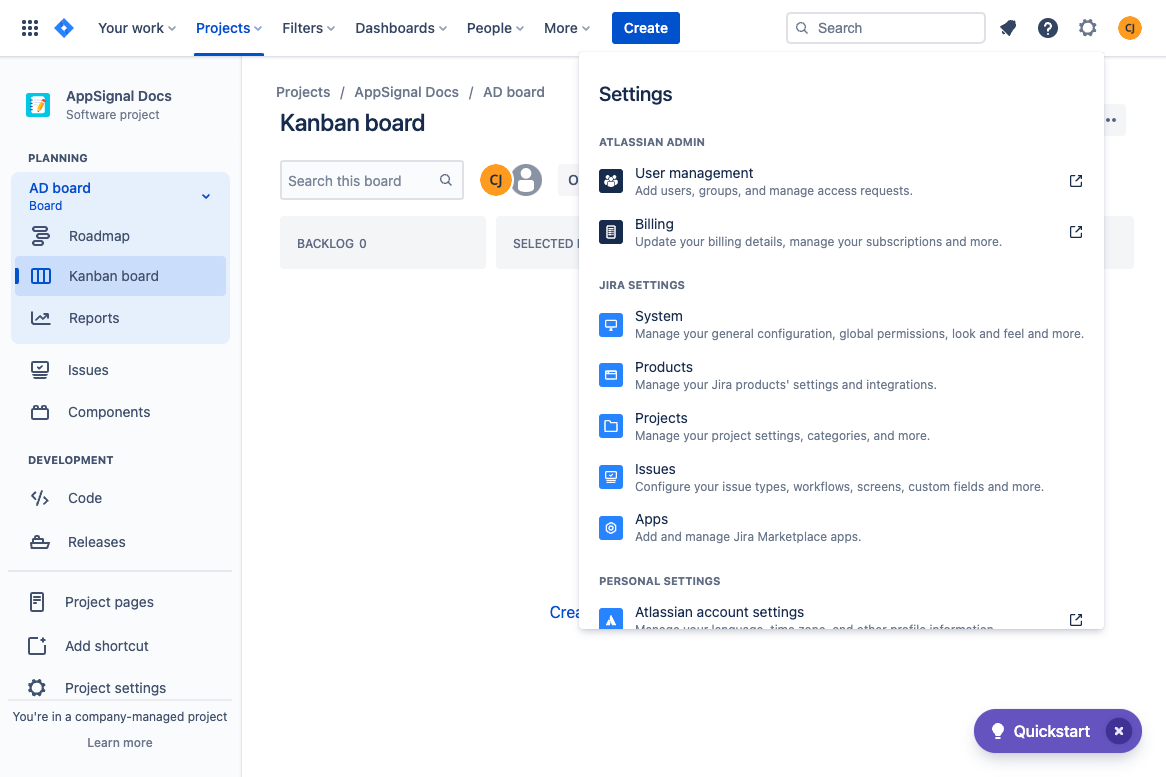Expand the More dropdown
Screen dimensions: 1166x777
[567, 28]
